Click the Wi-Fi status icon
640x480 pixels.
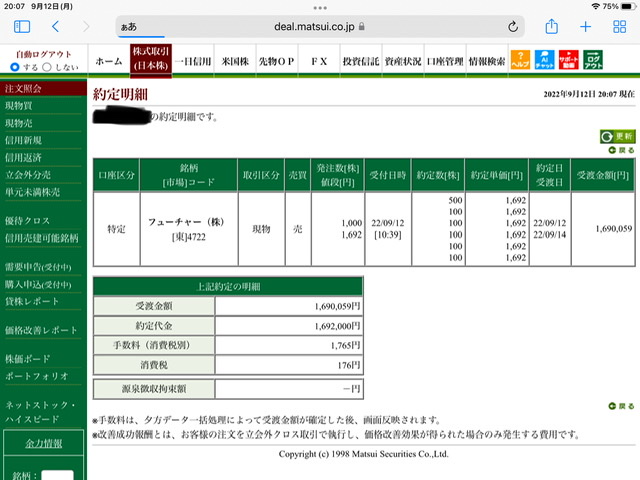(x=596, y=6)
